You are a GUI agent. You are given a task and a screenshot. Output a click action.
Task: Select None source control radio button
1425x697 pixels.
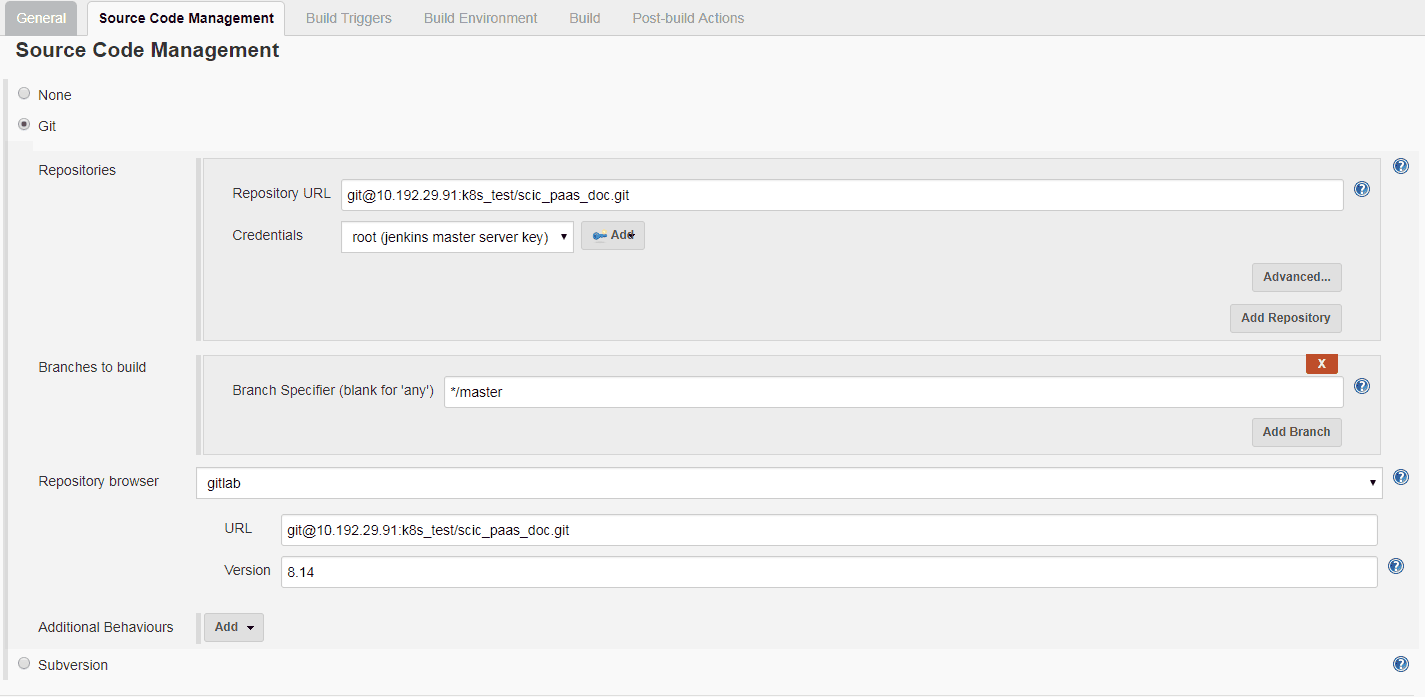click(x=24, y=94)
